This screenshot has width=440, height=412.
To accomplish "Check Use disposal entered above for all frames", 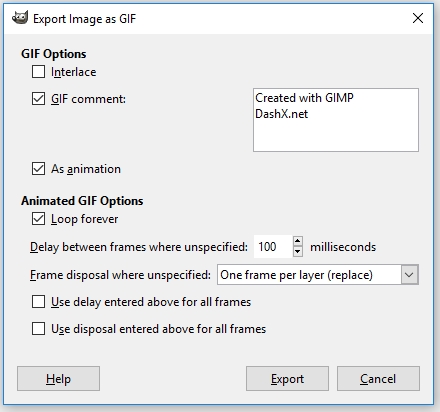I will tap(38, 329).
